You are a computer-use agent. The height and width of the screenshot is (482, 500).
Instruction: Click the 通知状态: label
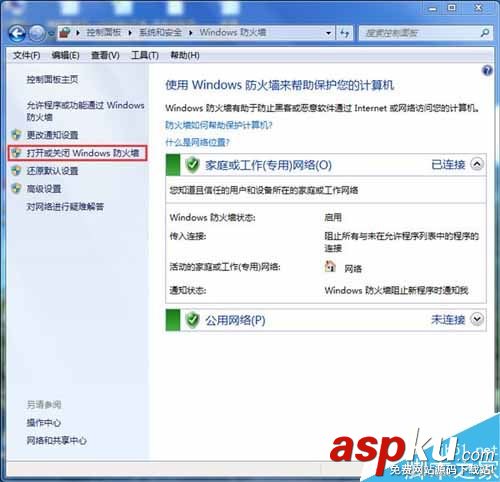188,290
